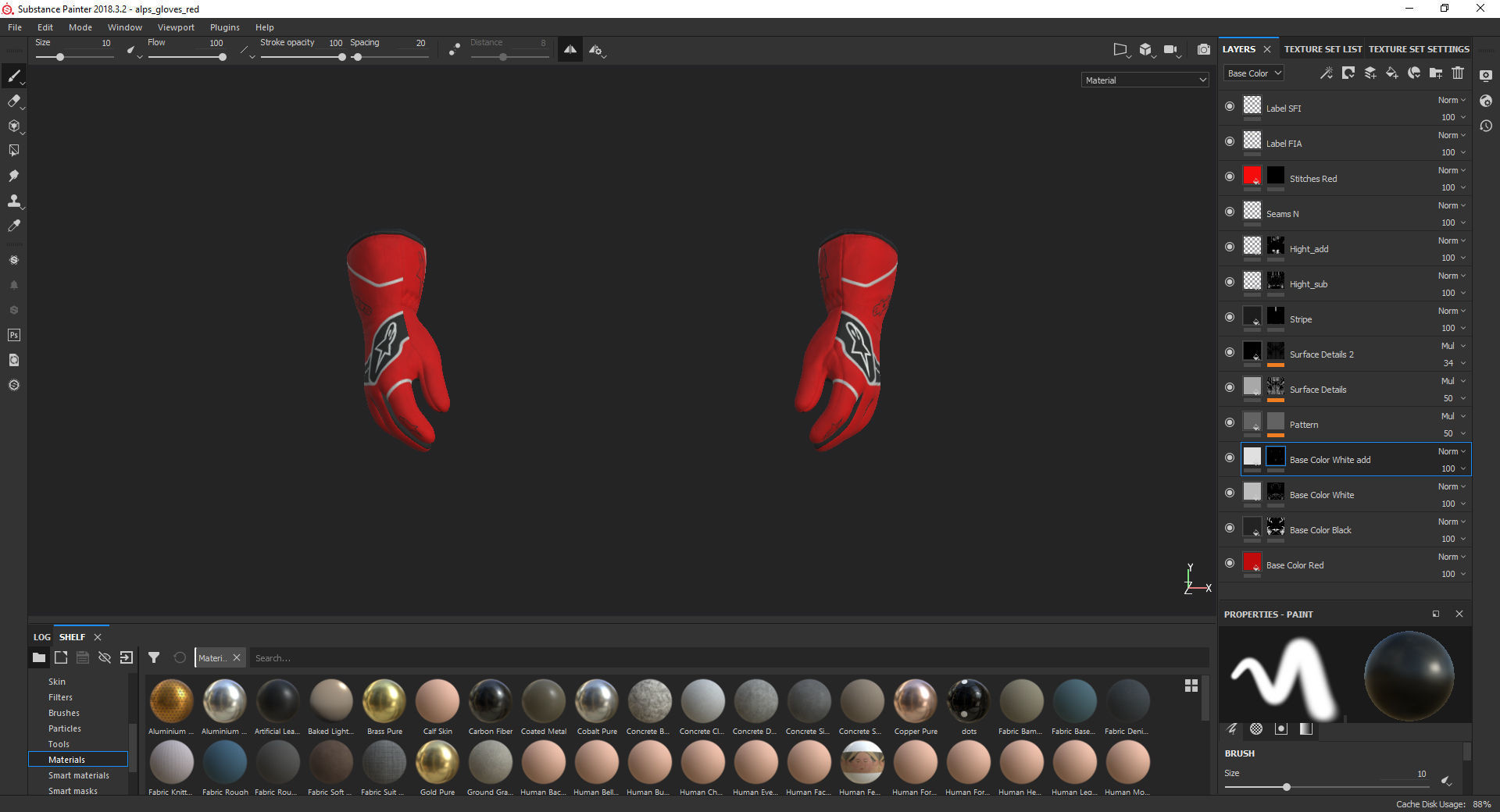Viewport: 1500px width, 812px height.
Task: Open the Plugins menu
Action: click(225, 27)
